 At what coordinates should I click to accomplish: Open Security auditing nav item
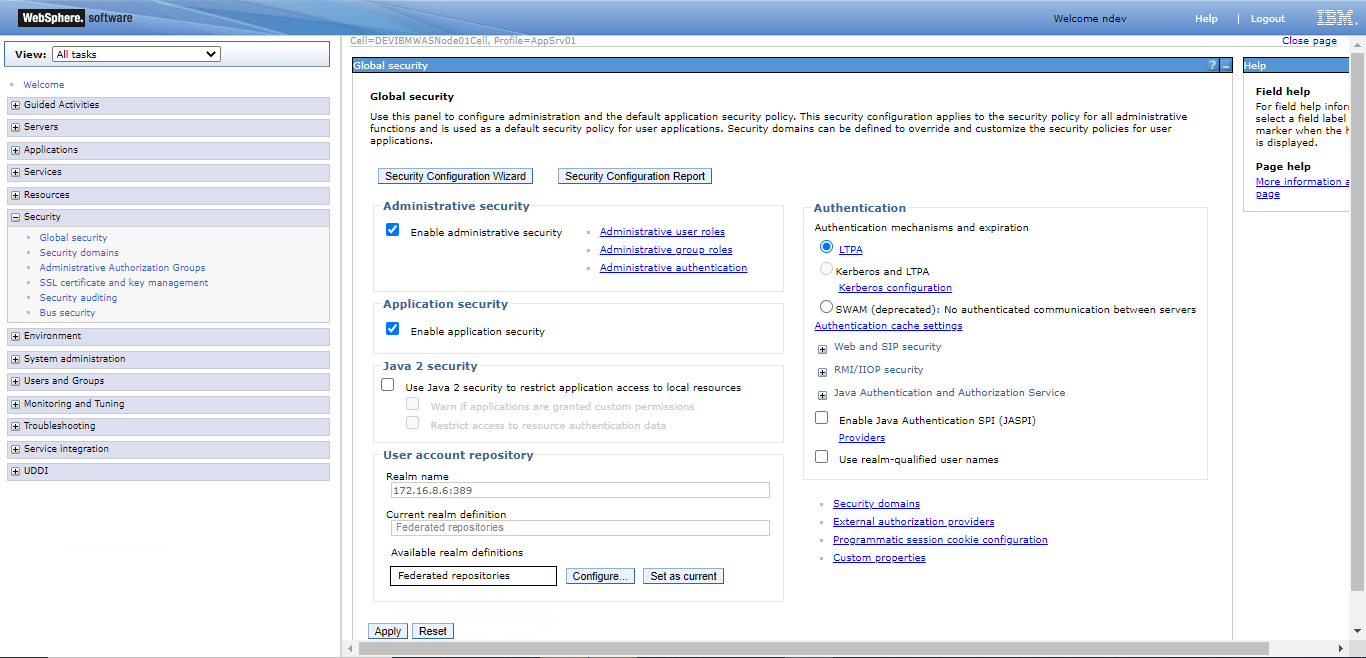click(x=78, y=298)
